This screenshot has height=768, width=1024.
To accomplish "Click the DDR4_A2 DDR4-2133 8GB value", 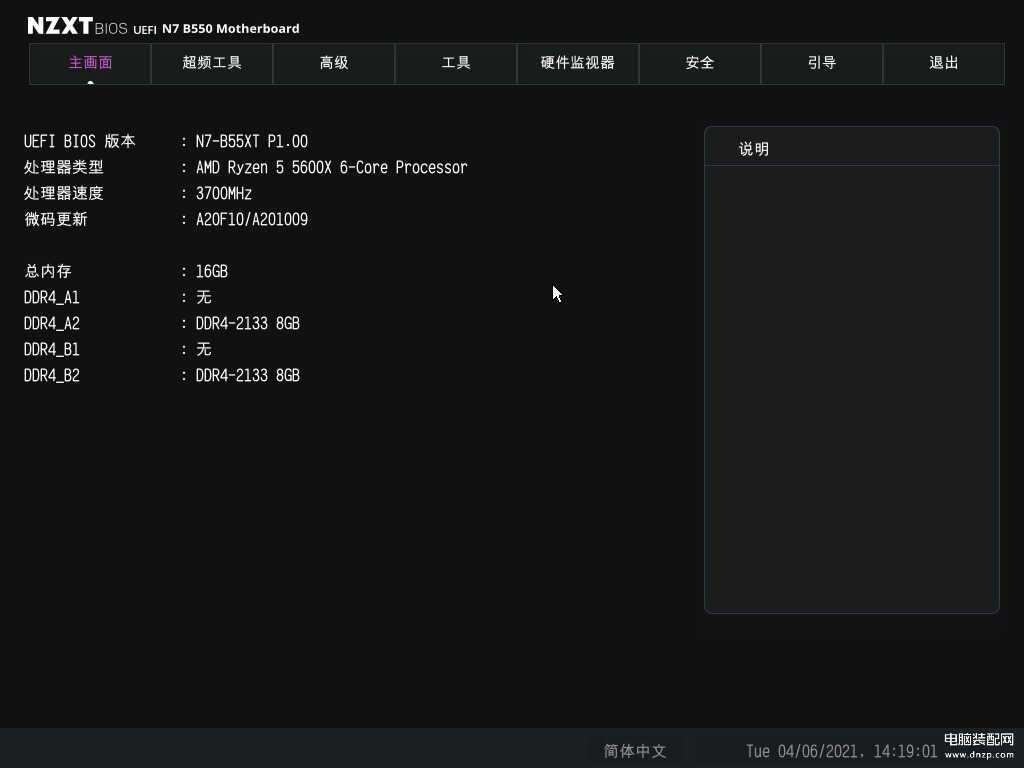I will point(248,324).
